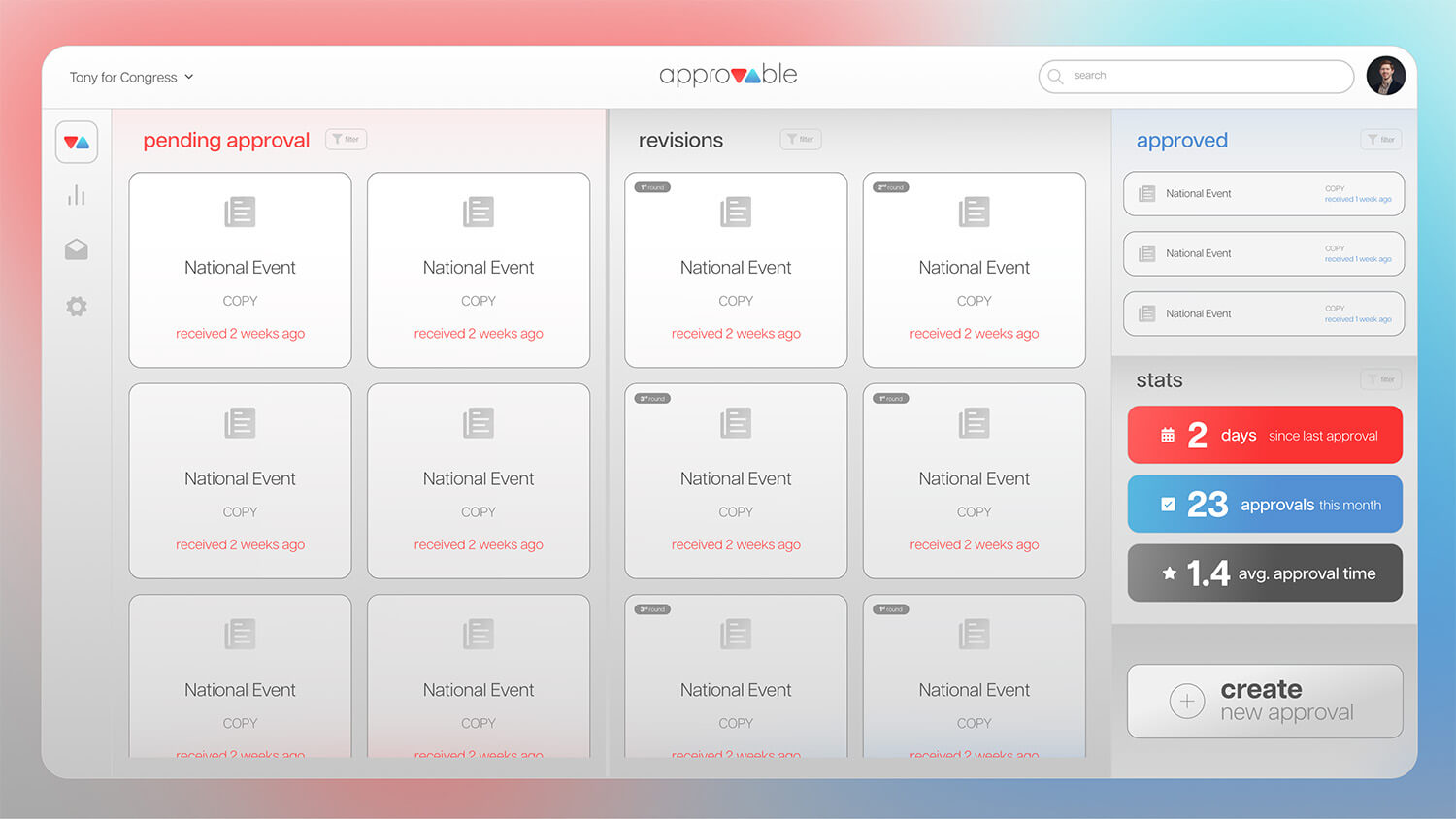The width and height of the screenshot is (1456, 819).
Task: Click the create new approval button
Action: point(1265,701)
